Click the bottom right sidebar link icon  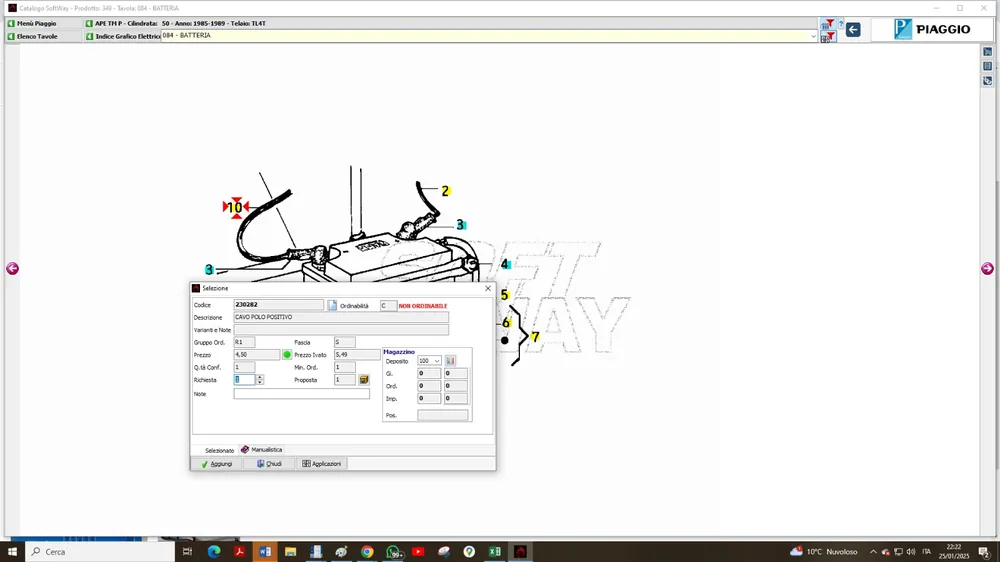(x=987, y=81)
